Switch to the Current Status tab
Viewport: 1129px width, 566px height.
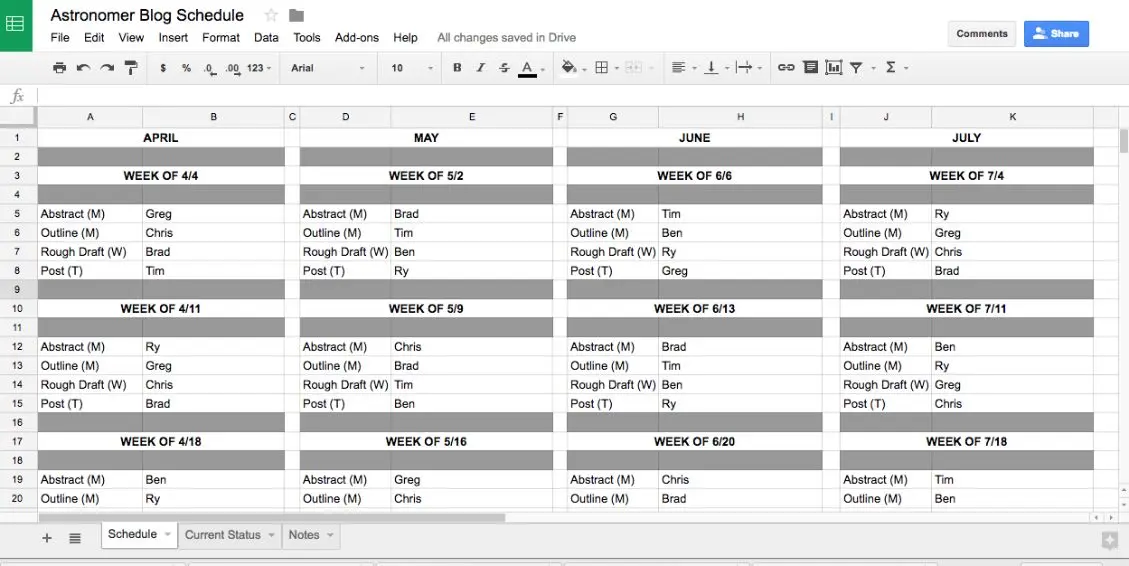pos(222,535)
